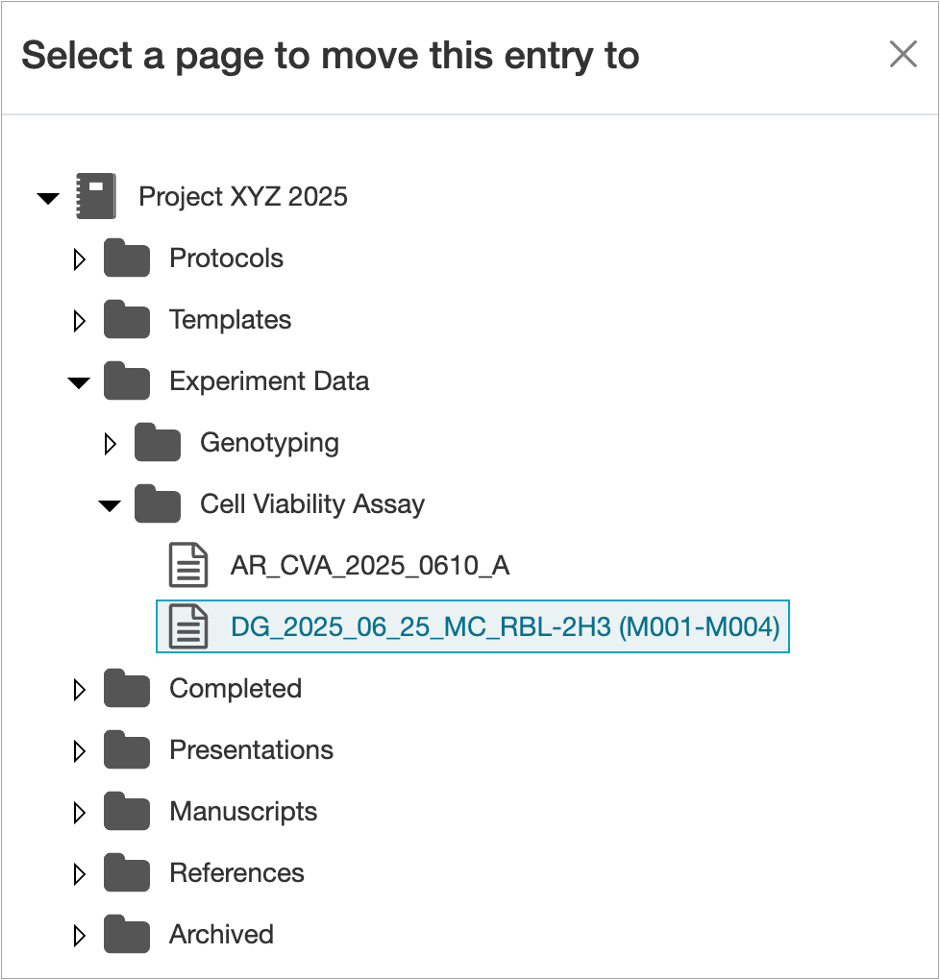
Task: Click the Completed folder icon
Action: click(x=126, y=688)
